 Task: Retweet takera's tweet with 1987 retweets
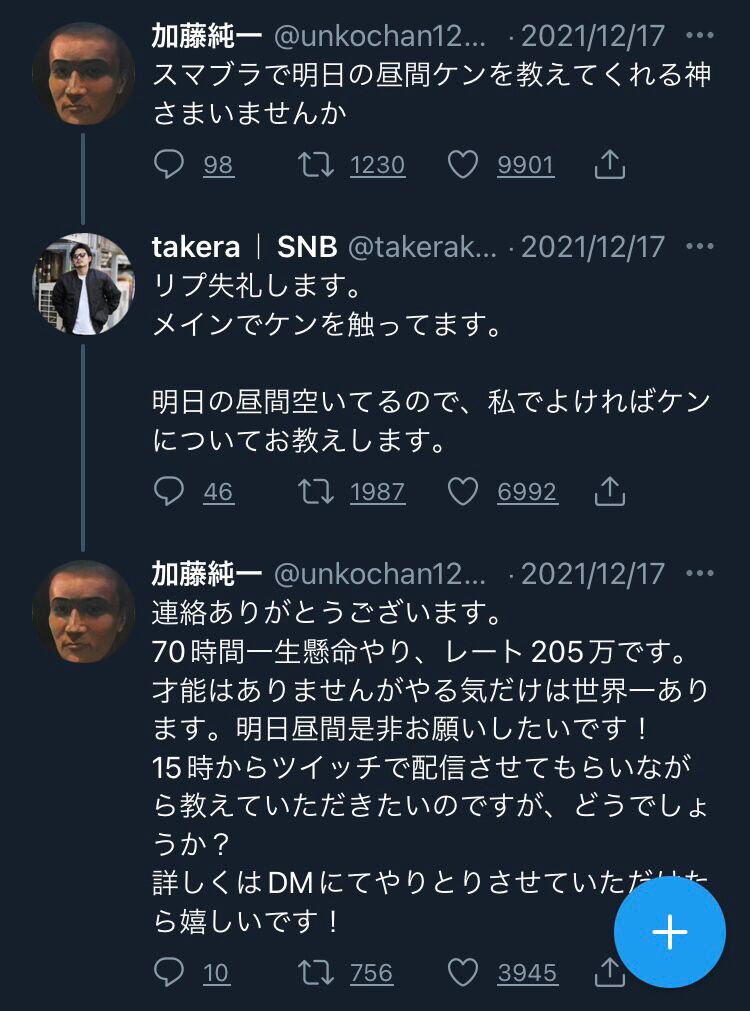(x=317, y=491)
